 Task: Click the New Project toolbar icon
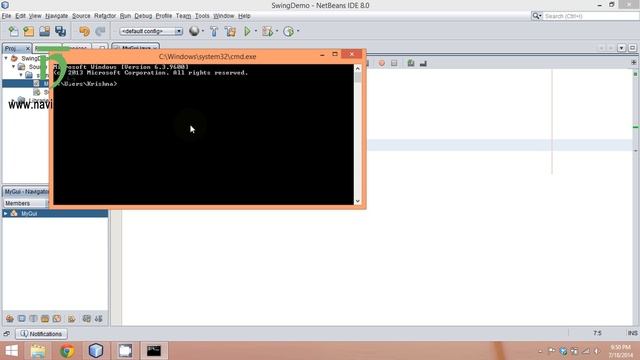pyautogui.click(x=29, y=31)
